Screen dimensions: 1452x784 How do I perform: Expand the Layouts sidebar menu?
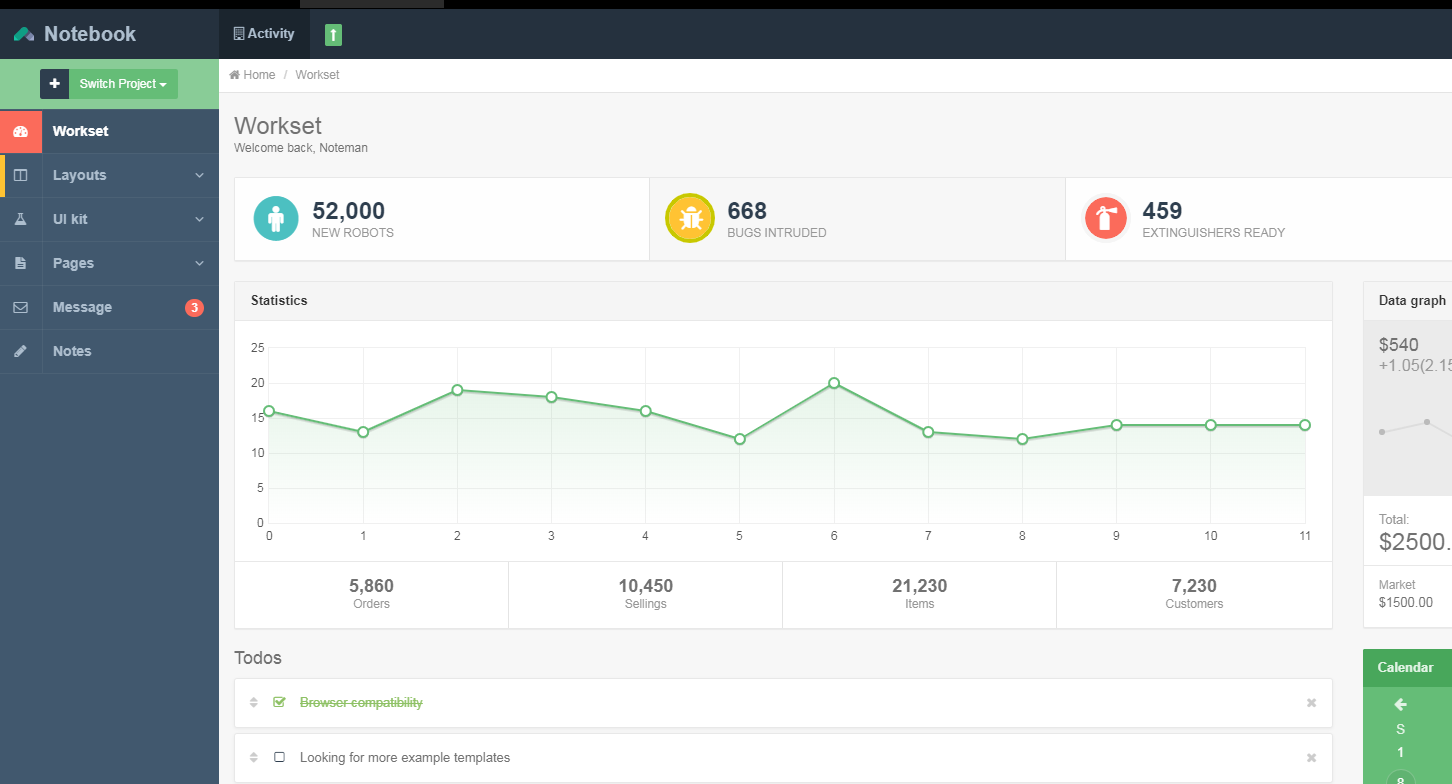point(80,176)
